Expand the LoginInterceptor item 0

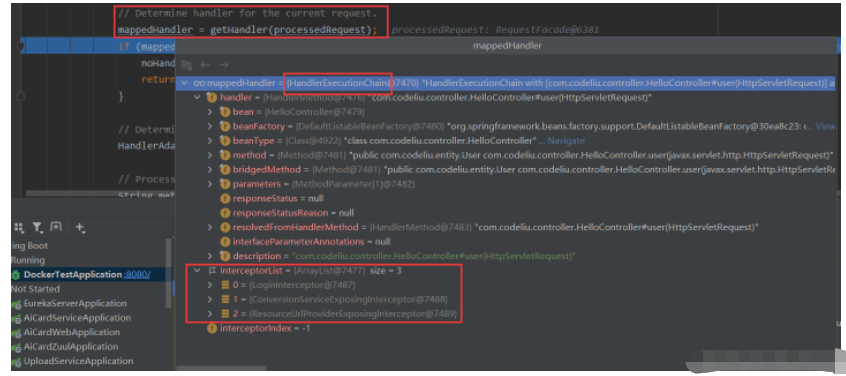point(210,284)
